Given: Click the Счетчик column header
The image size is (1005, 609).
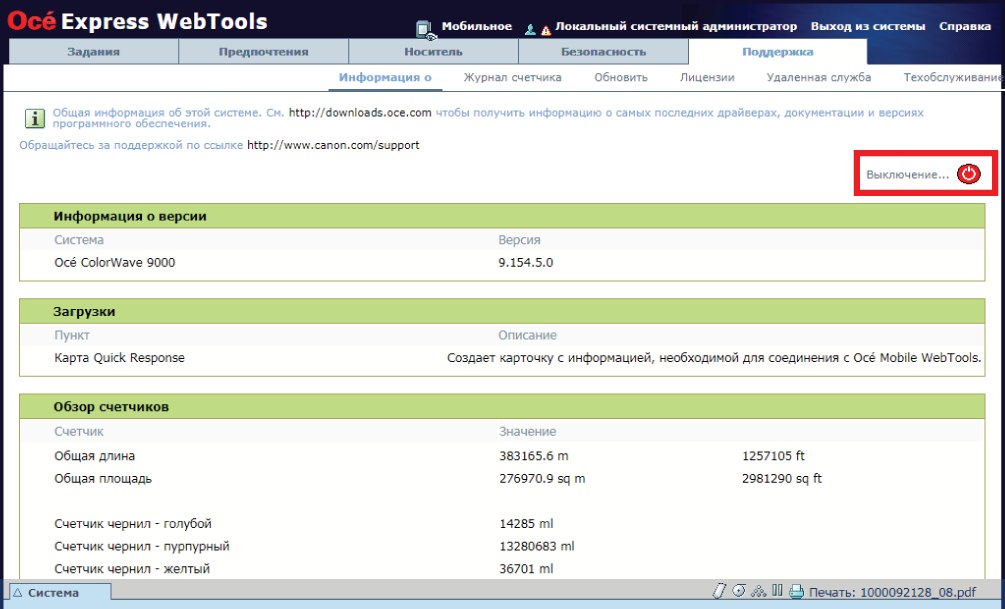Looking at the screenshot, I should (79, 431).
